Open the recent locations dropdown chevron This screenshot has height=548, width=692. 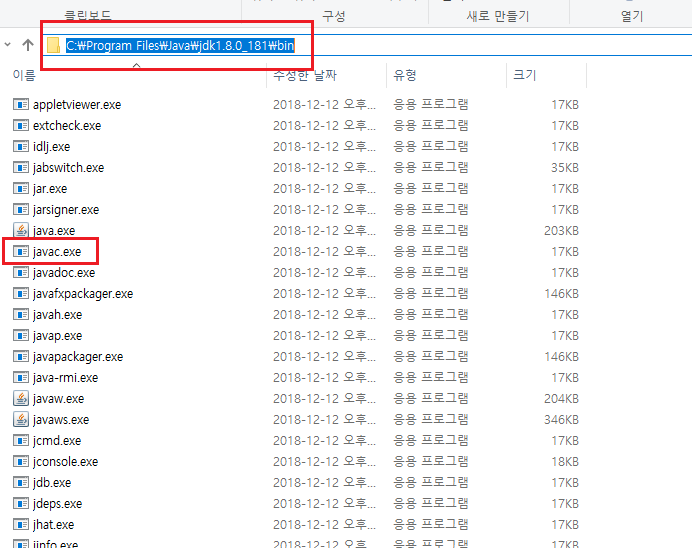click(x=8, y=45)
